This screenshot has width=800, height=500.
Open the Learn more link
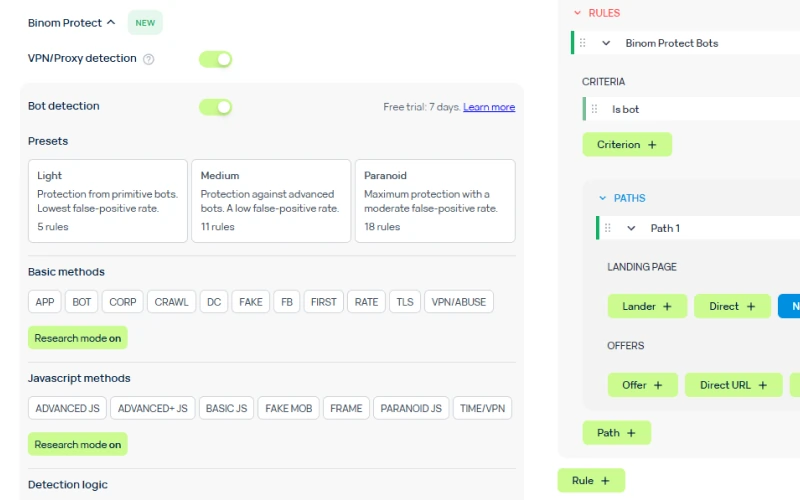tap(489, 107)
